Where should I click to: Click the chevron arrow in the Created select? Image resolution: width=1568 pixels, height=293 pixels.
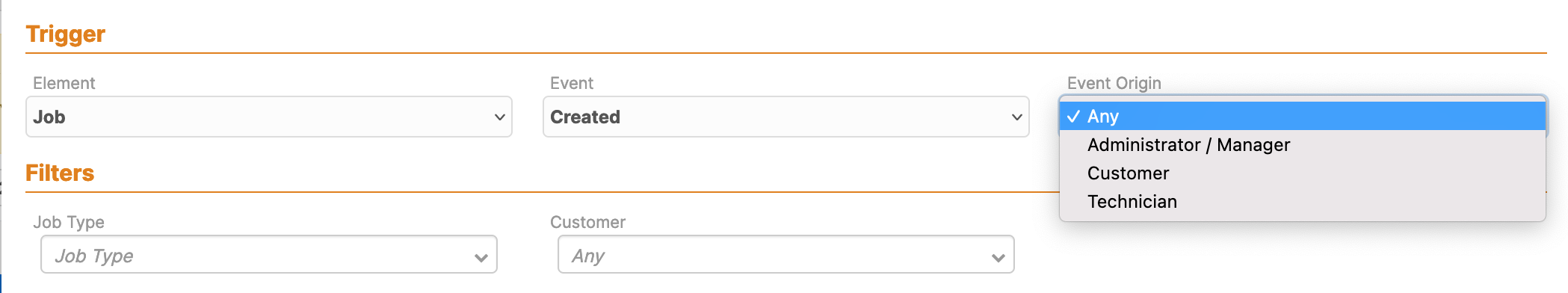pos(1016,117)
